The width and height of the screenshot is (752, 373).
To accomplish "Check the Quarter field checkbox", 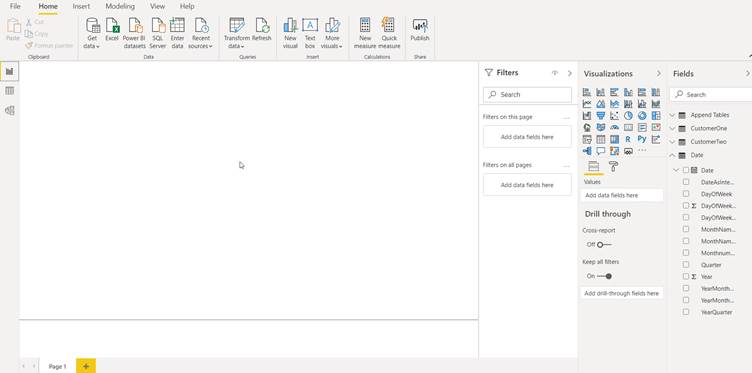I will [686, 265].
